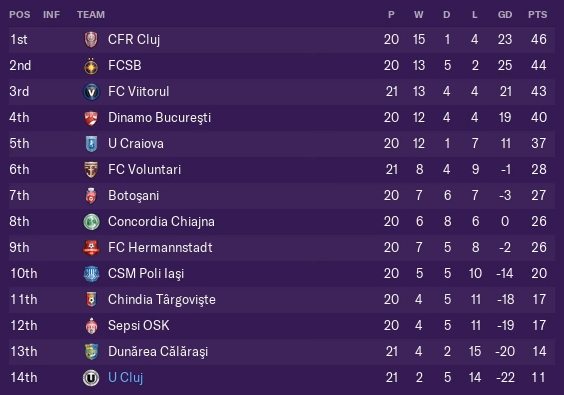Click the Chindia Târgoviște team name
The height and width of the screenshot is (395, 564).
point(162,300)
